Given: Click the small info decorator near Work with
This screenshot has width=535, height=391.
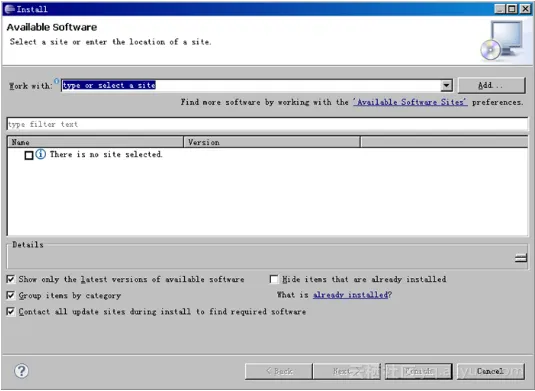Looking at the screenshot, I should 57,81.
